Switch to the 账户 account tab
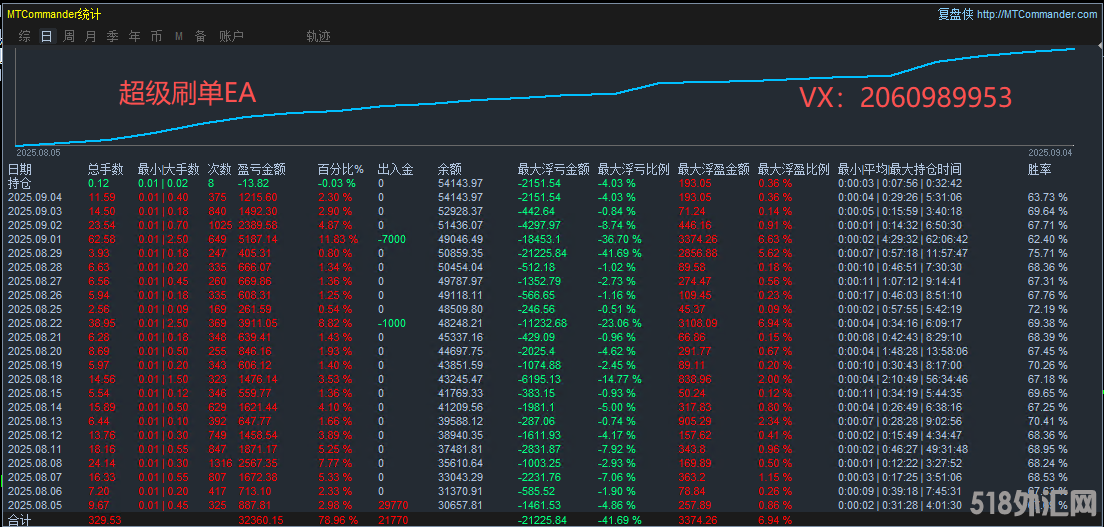 [x=231, y=36]
